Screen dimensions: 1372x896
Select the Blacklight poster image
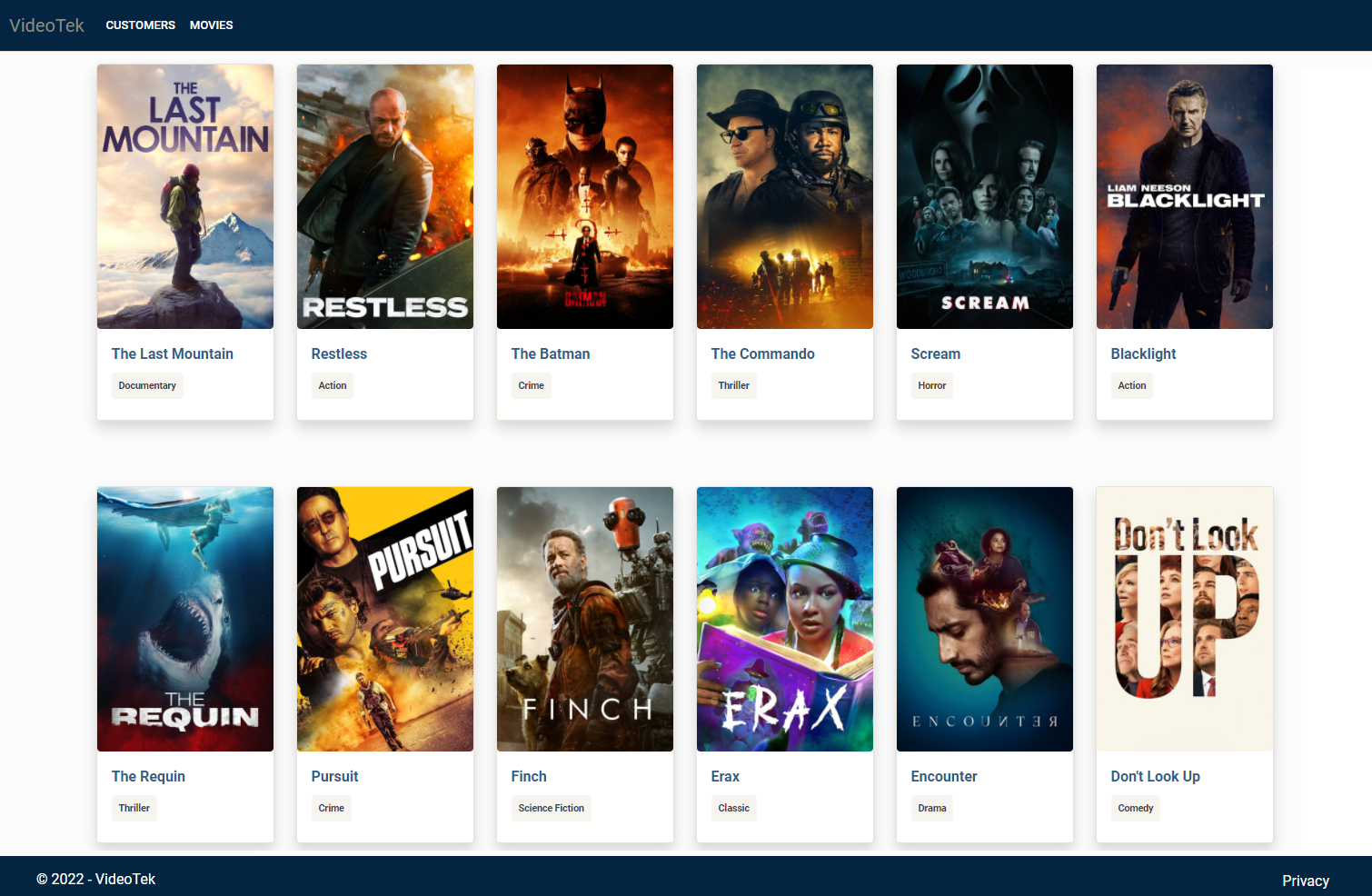pos(1185,196)
